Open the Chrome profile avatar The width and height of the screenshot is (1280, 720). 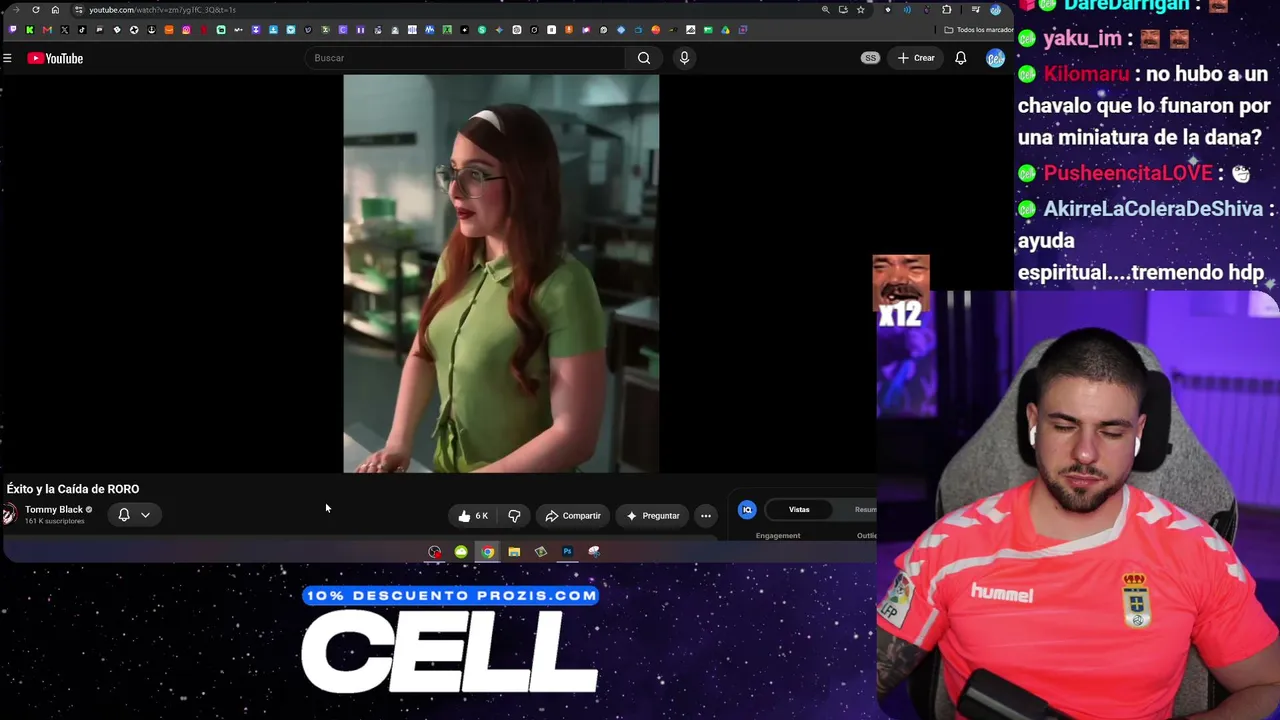[x=995, y=10]
